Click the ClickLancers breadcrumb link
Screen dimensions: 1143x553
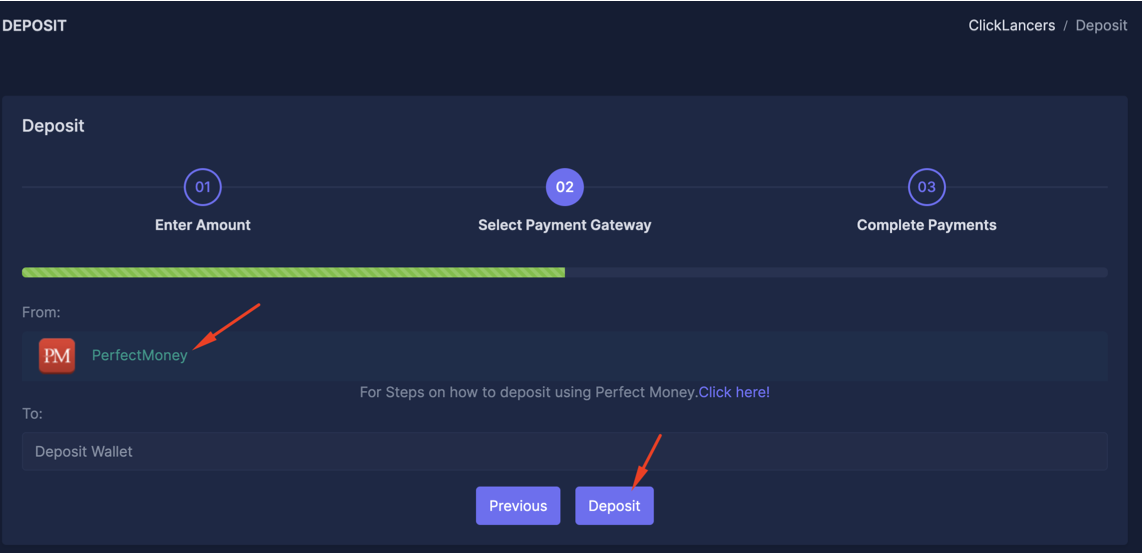click(x=1011, y=26)
